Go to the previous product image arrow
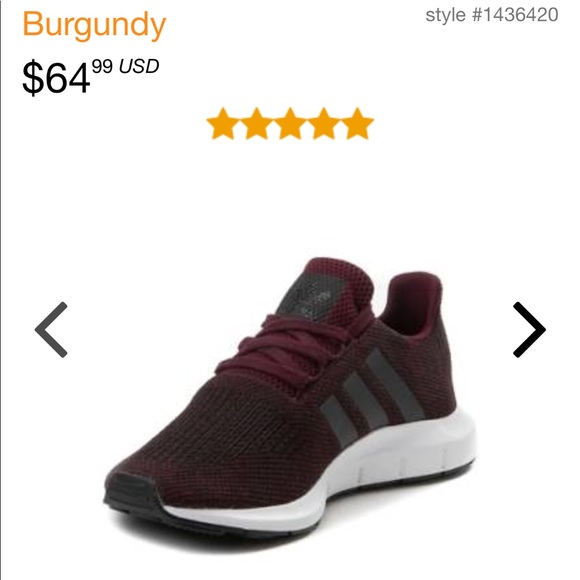This screenshot has width=580, height=580. click(x=51, y=330)
